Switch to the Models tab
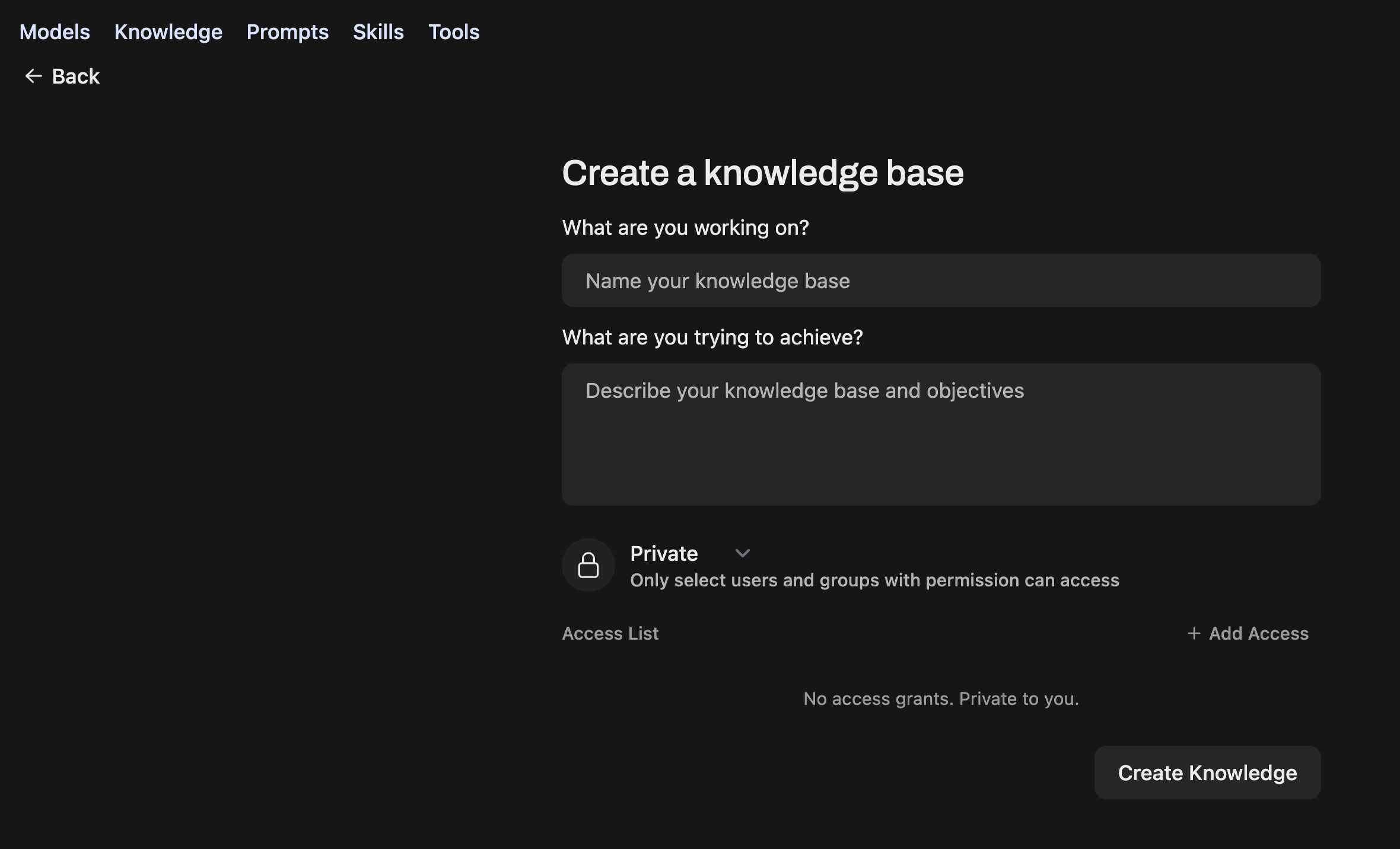Image resolution: width=1400 pixels, height=849 pixels. [x=54, y=31]
